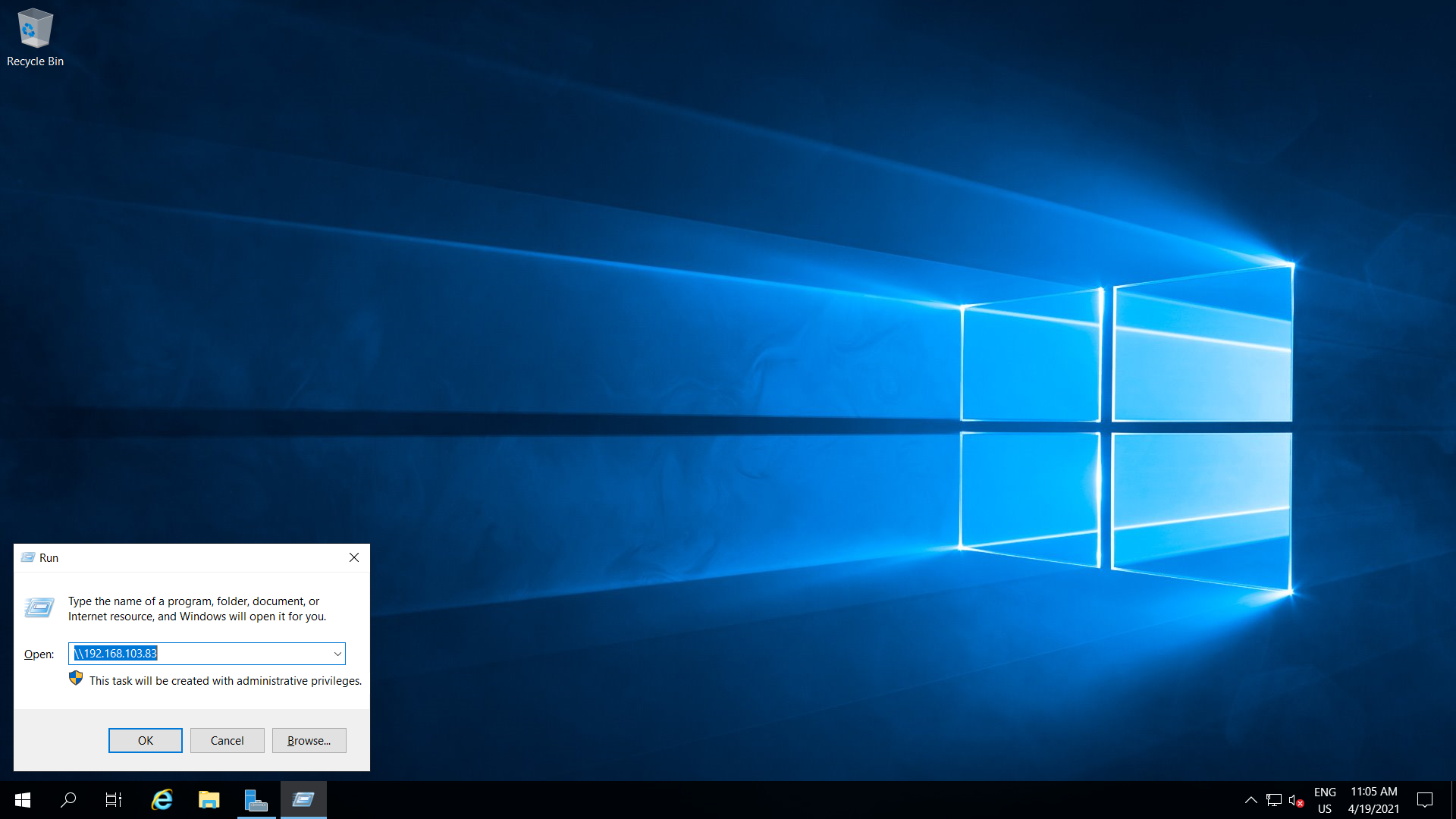Screen dimensions: 1456x819
Task: Click the muted volume tray icon
Action: point(1296,800)
